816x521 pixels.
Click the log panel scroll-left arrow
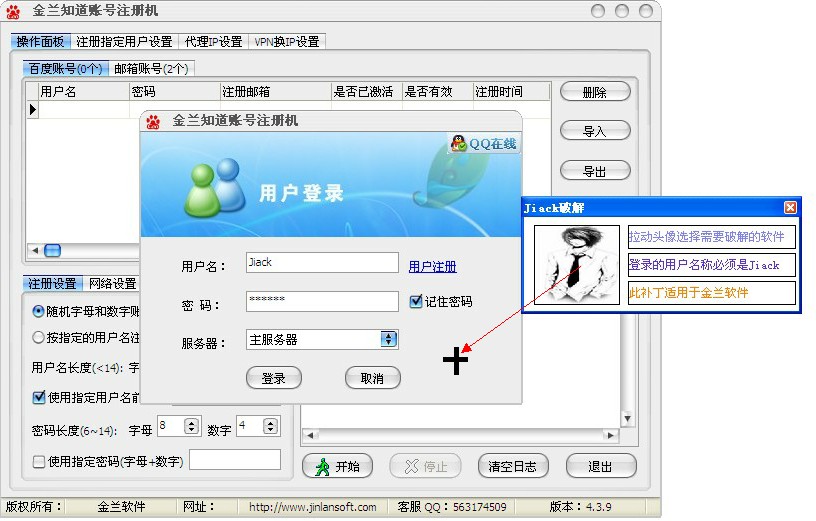310,435
